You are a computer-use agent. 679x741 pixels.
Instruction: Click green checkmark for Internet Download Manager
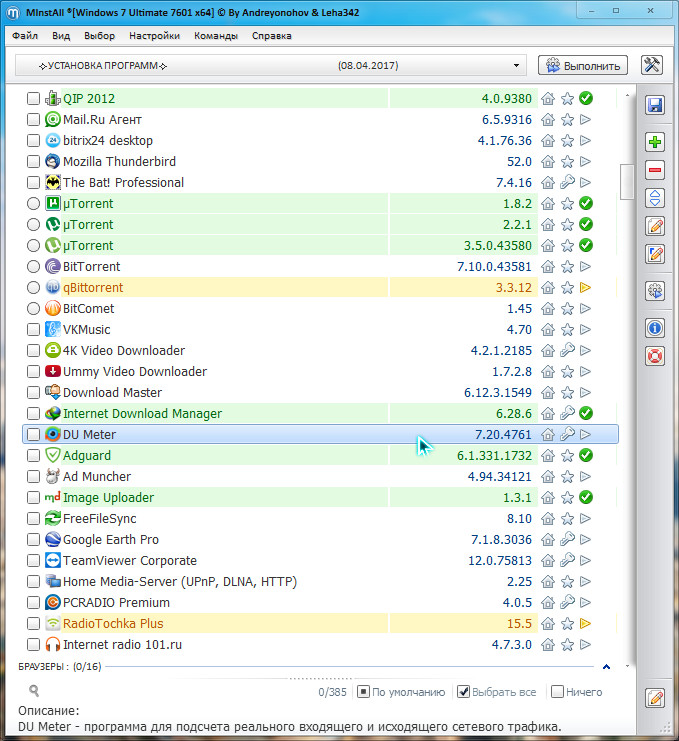click(586, 413)
